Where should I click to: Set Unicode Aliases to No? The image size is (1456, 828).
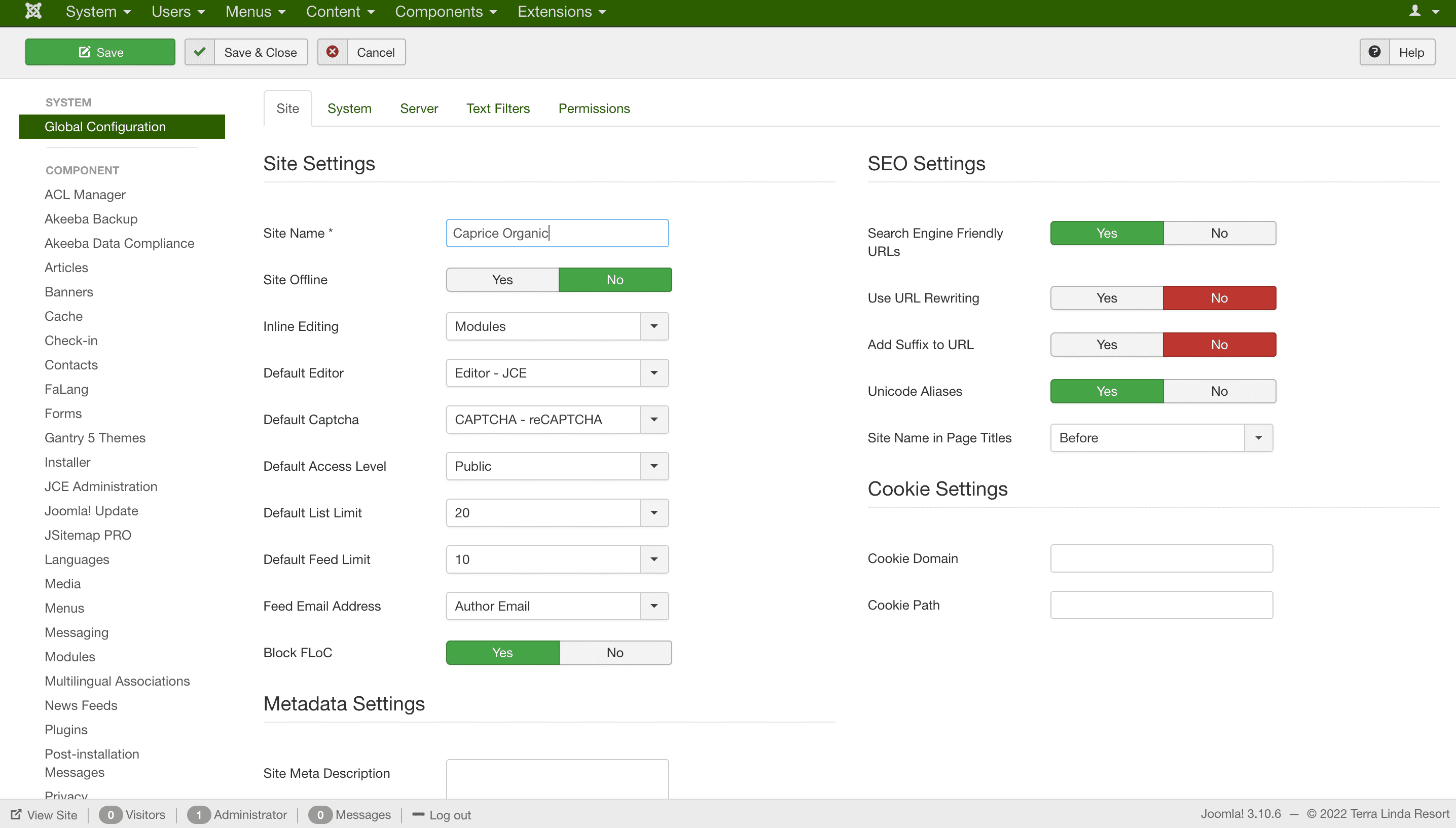coord(1219,391)
